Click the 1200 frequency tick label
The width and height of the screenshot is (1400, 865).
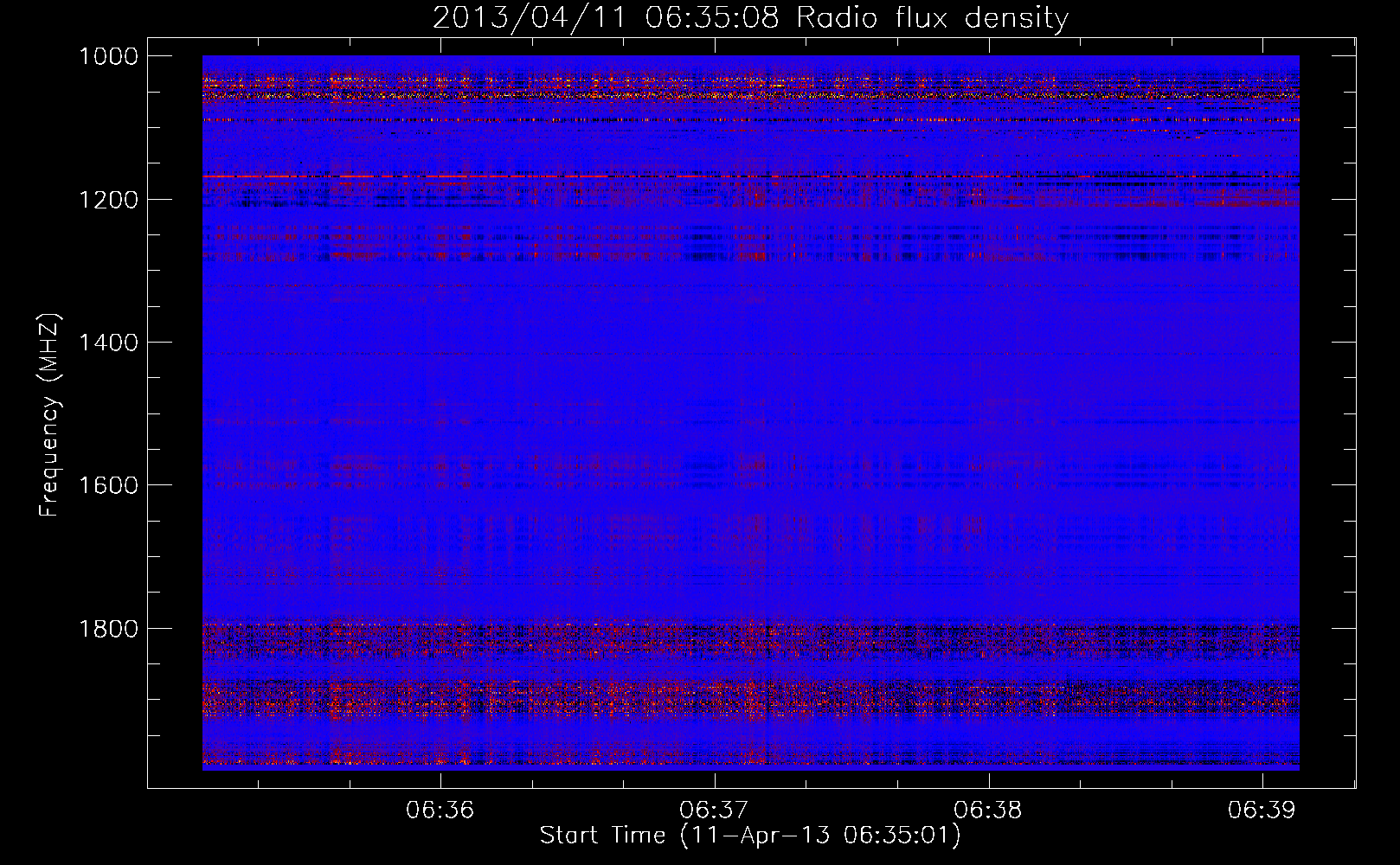tap(108, 200)
